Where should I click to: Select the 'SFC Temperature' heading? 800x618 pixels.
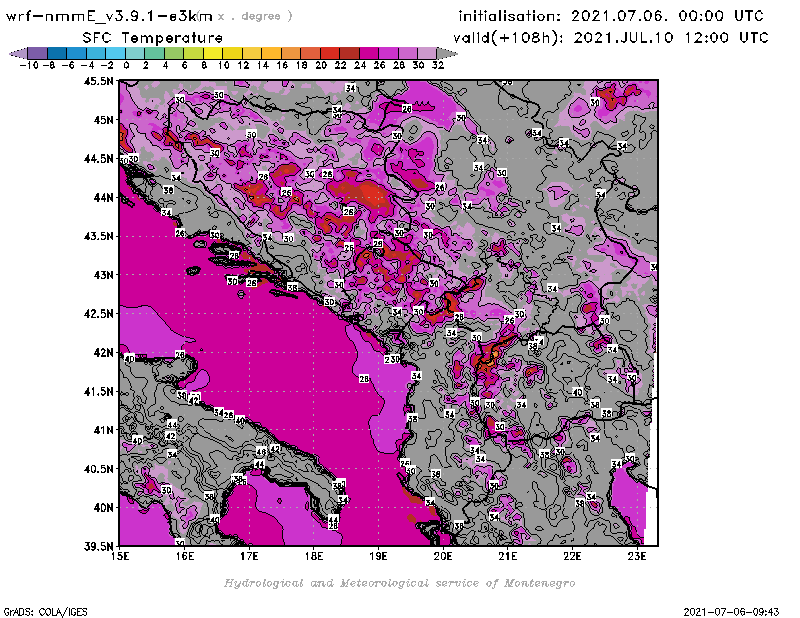click(153, 38)
